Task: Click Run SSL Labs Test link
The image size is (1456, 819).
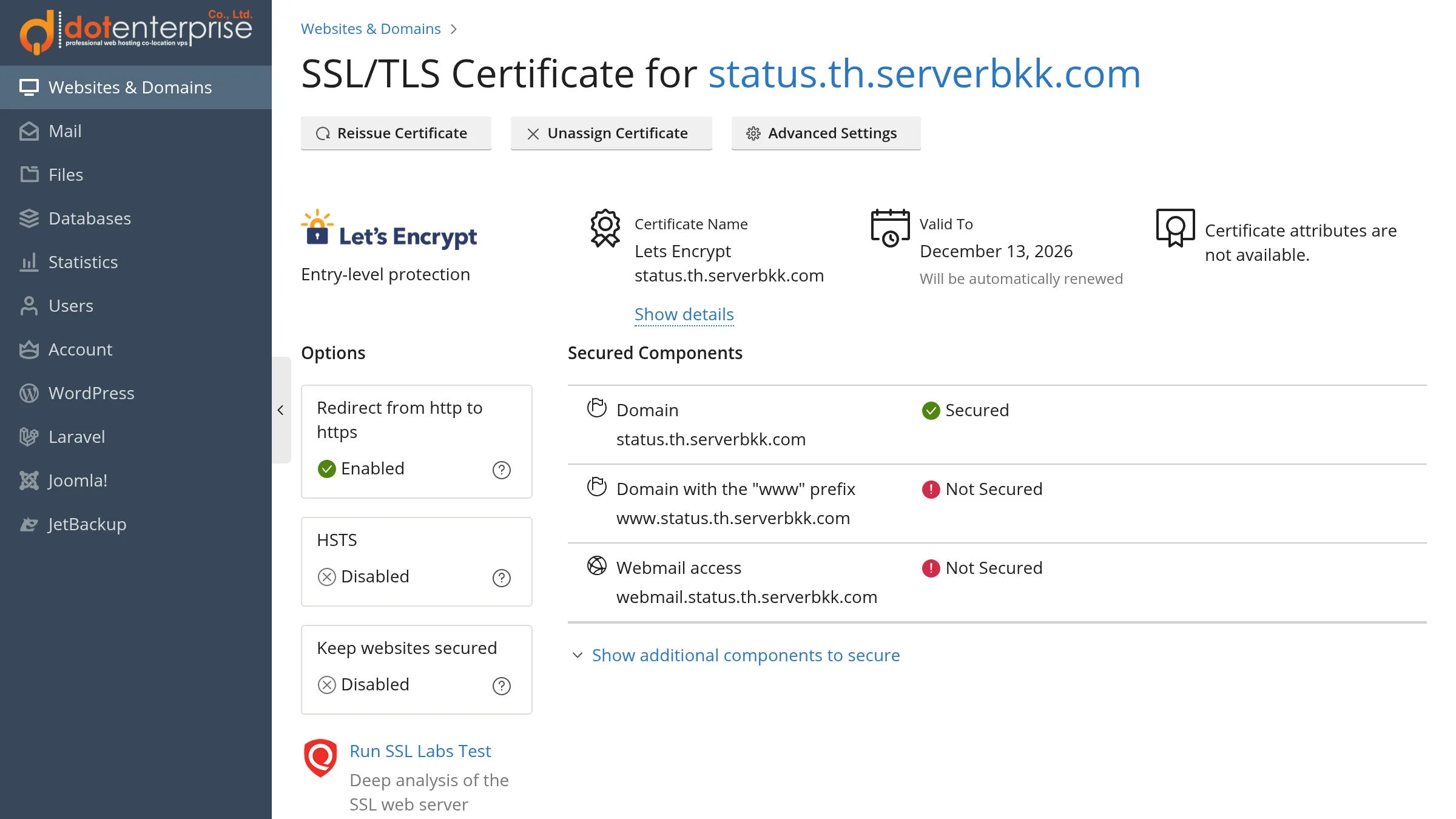Action: (420, 751)
